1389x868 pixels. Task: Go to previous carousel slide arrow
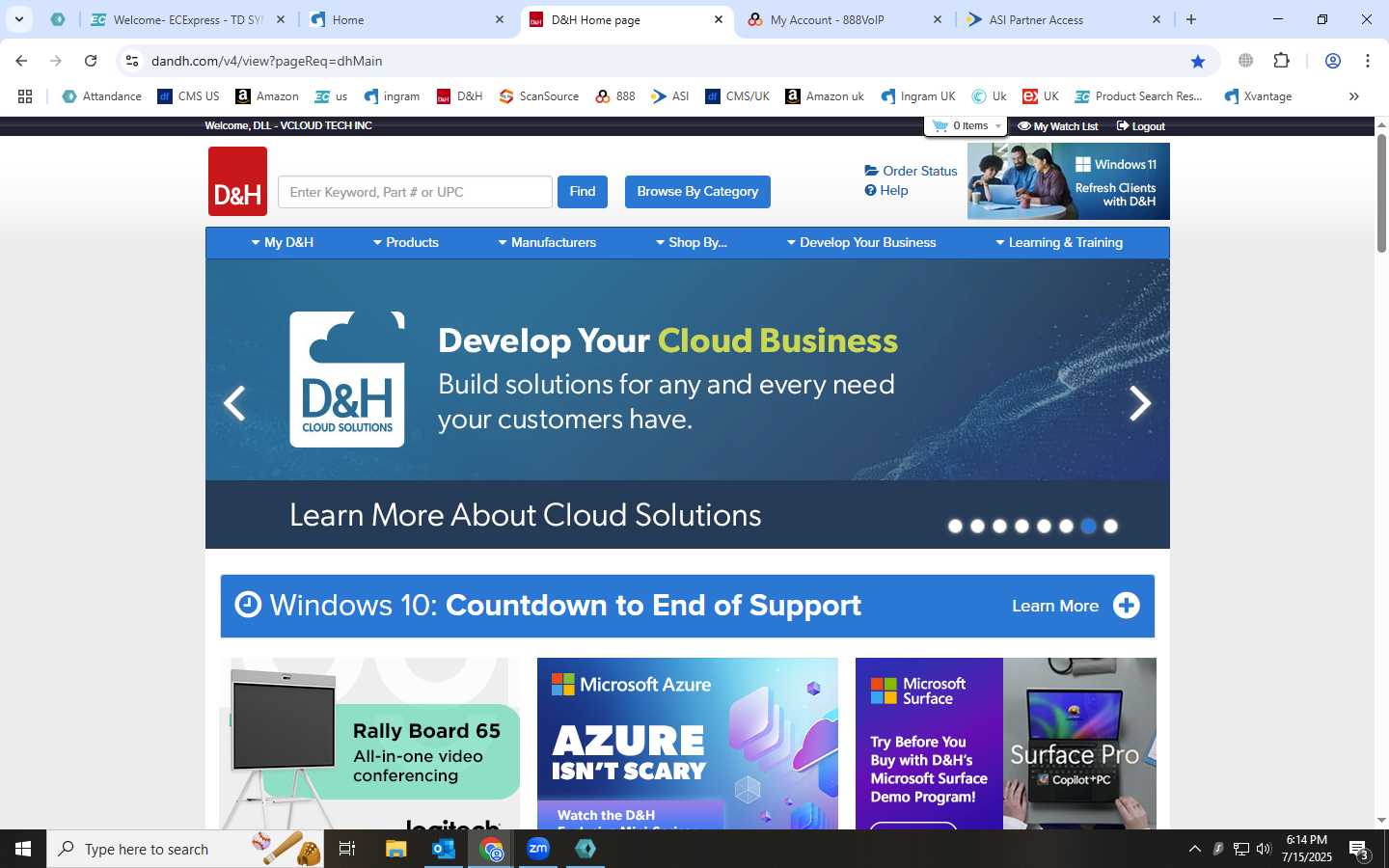(x=234, y=403)
